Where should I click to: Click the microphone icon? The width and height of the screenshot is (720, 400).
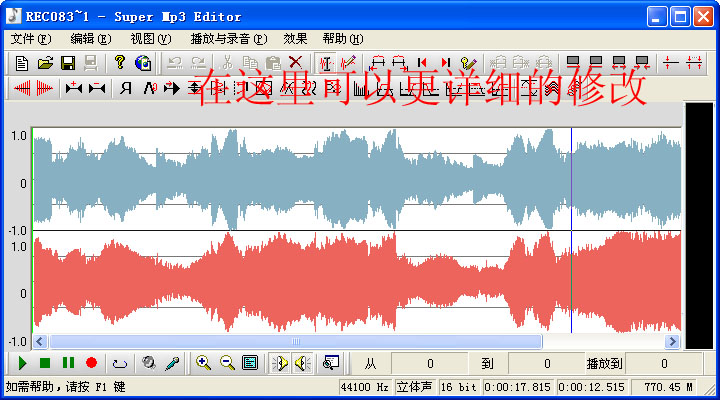pos(172,363)
